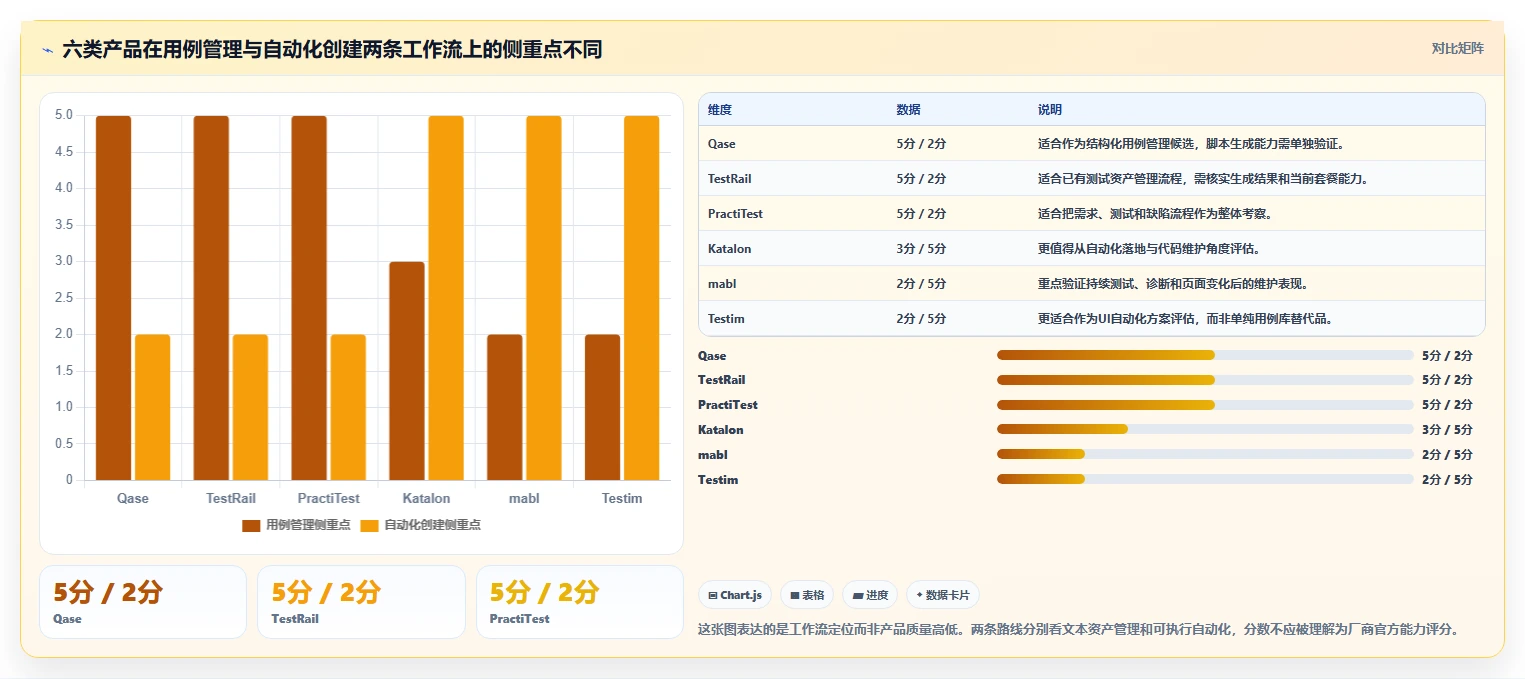This screenshot has width=1525, height=679.
Task: Open the TestRail 5分 / 2分 data card
Action: click(361, 602)
